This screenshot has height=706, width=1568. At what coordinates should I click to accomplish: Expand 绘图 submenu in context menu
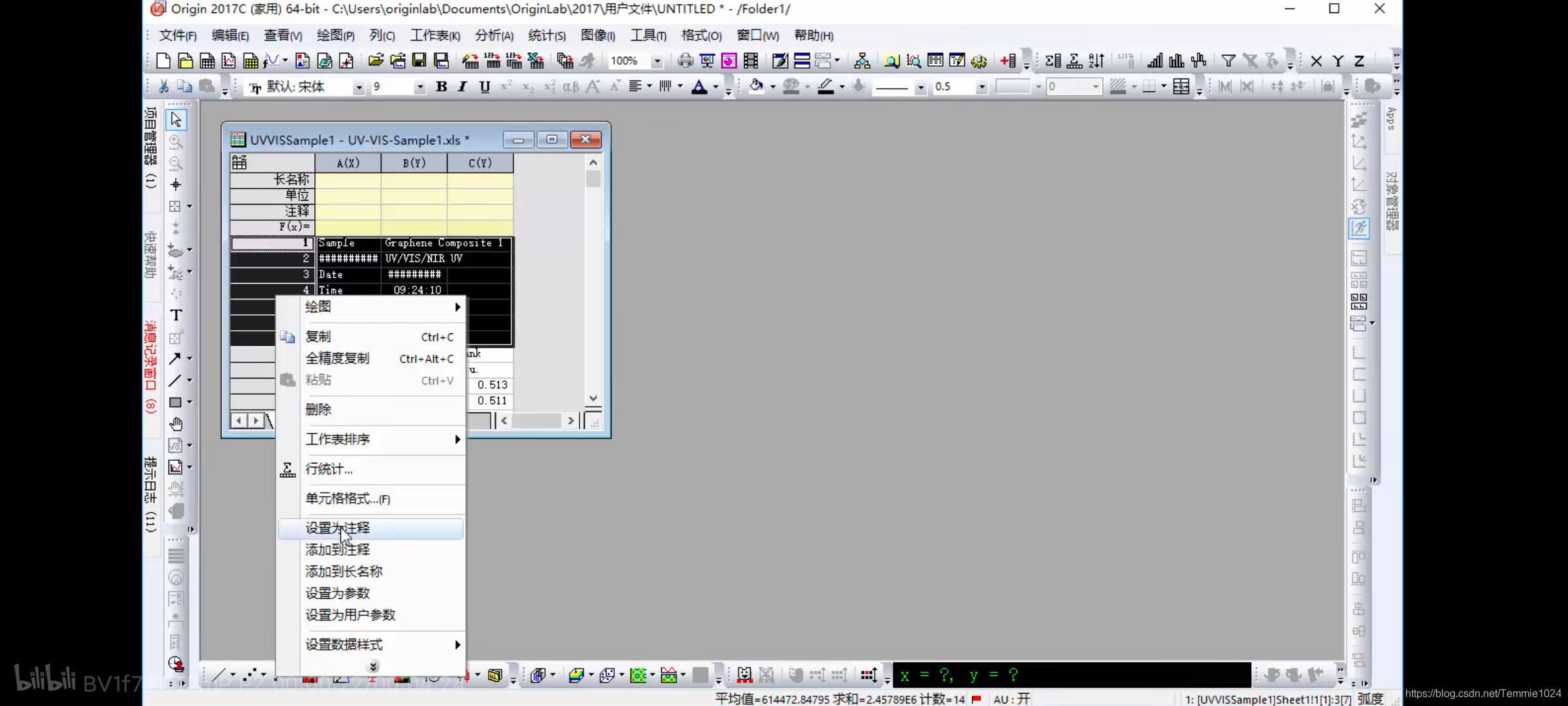click(370, 307)
